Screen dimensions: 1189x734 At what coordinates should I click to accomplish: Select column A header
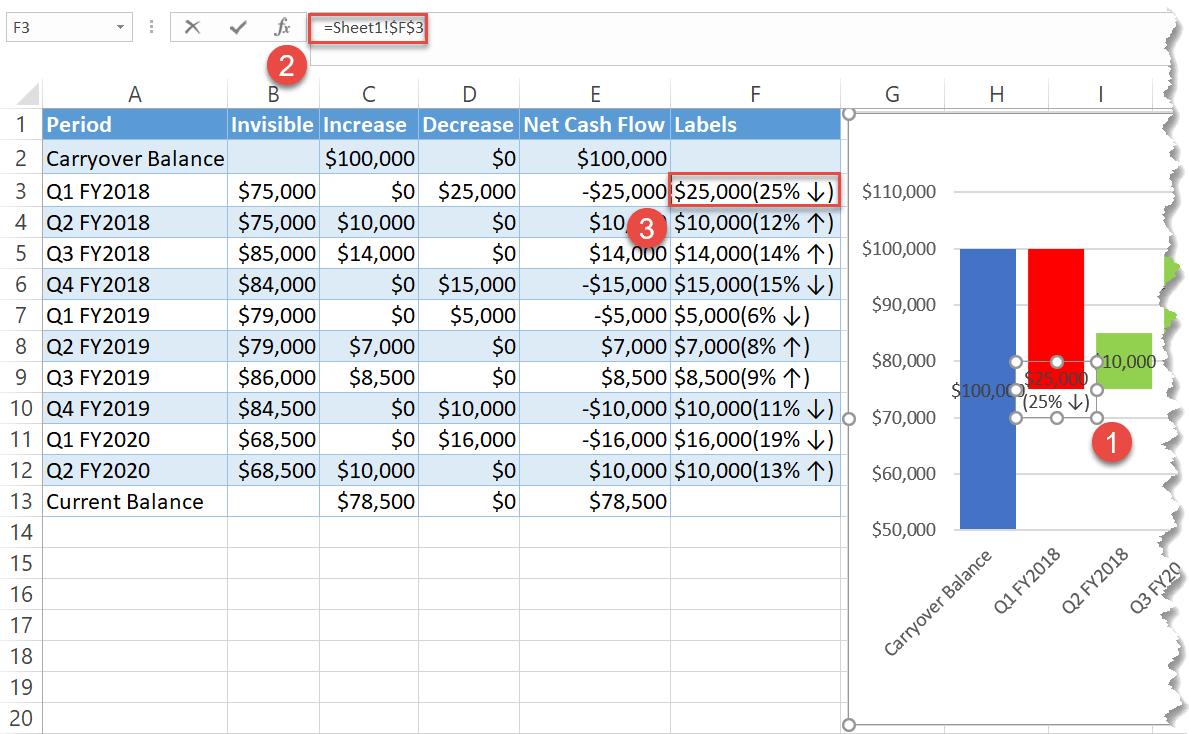[135, 94]
